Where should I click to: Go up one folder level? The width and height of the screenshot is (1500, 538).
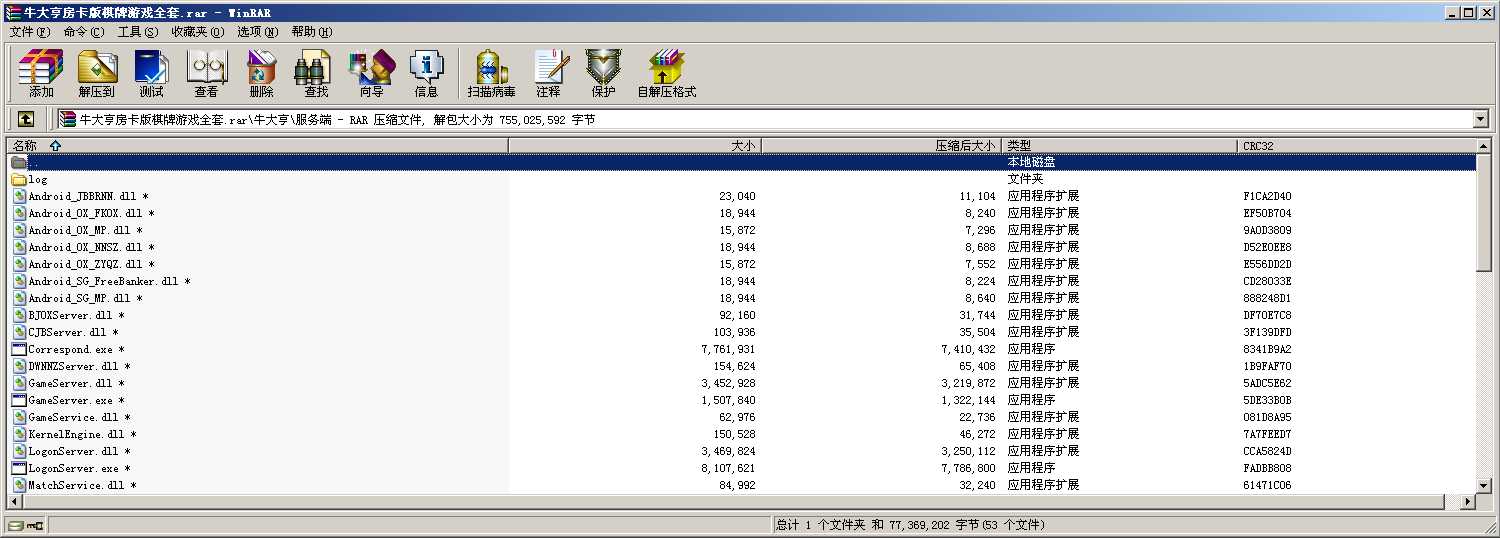click(x=26, y=119)
